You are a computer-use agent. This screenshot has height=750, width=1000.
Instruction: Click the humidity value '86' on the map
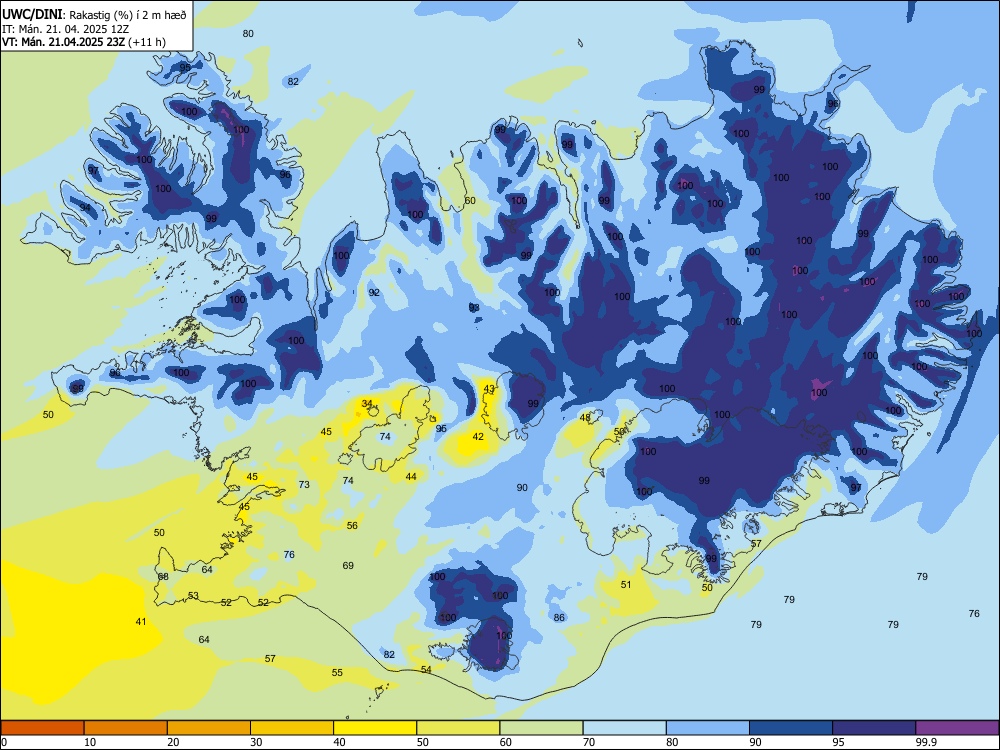(559, 617)
